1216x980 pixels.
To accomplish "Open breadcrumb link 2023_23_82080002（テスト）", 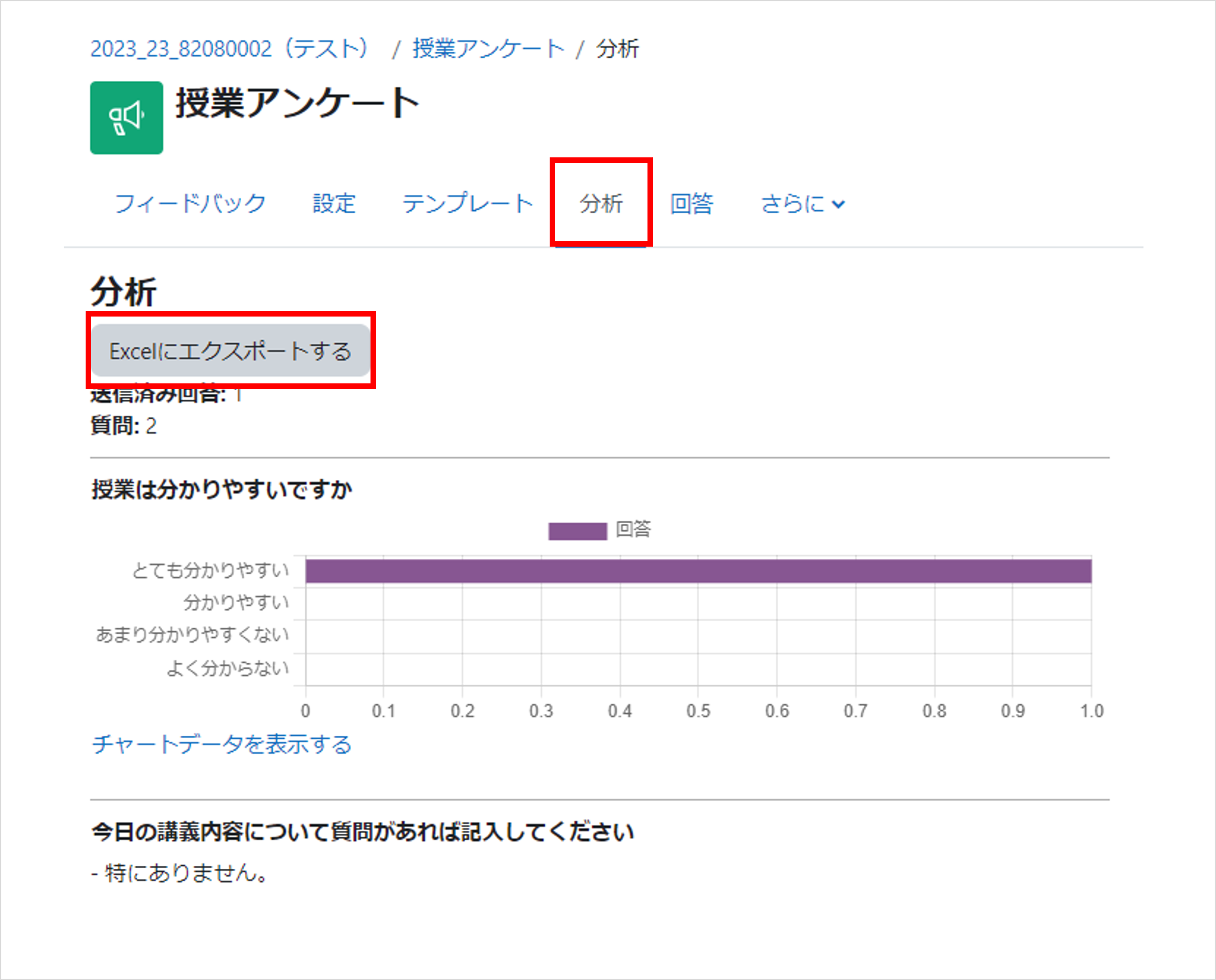I will pos(230,49).
